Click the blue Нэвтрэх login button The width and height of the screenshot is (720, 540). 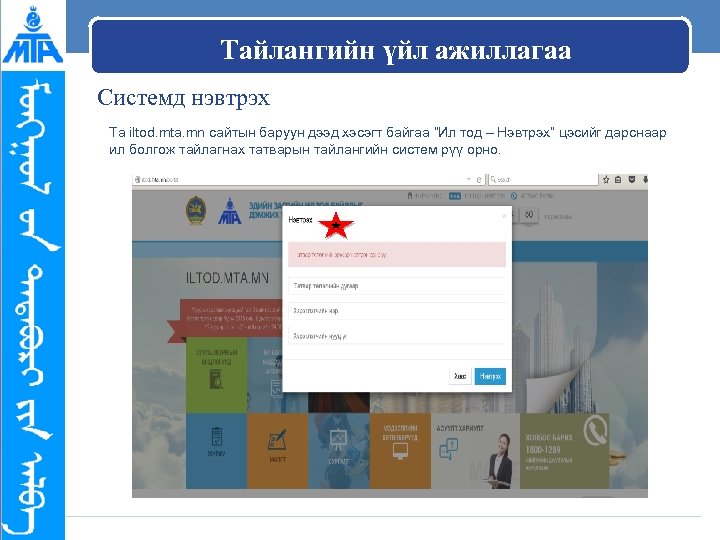click(490, 376)
